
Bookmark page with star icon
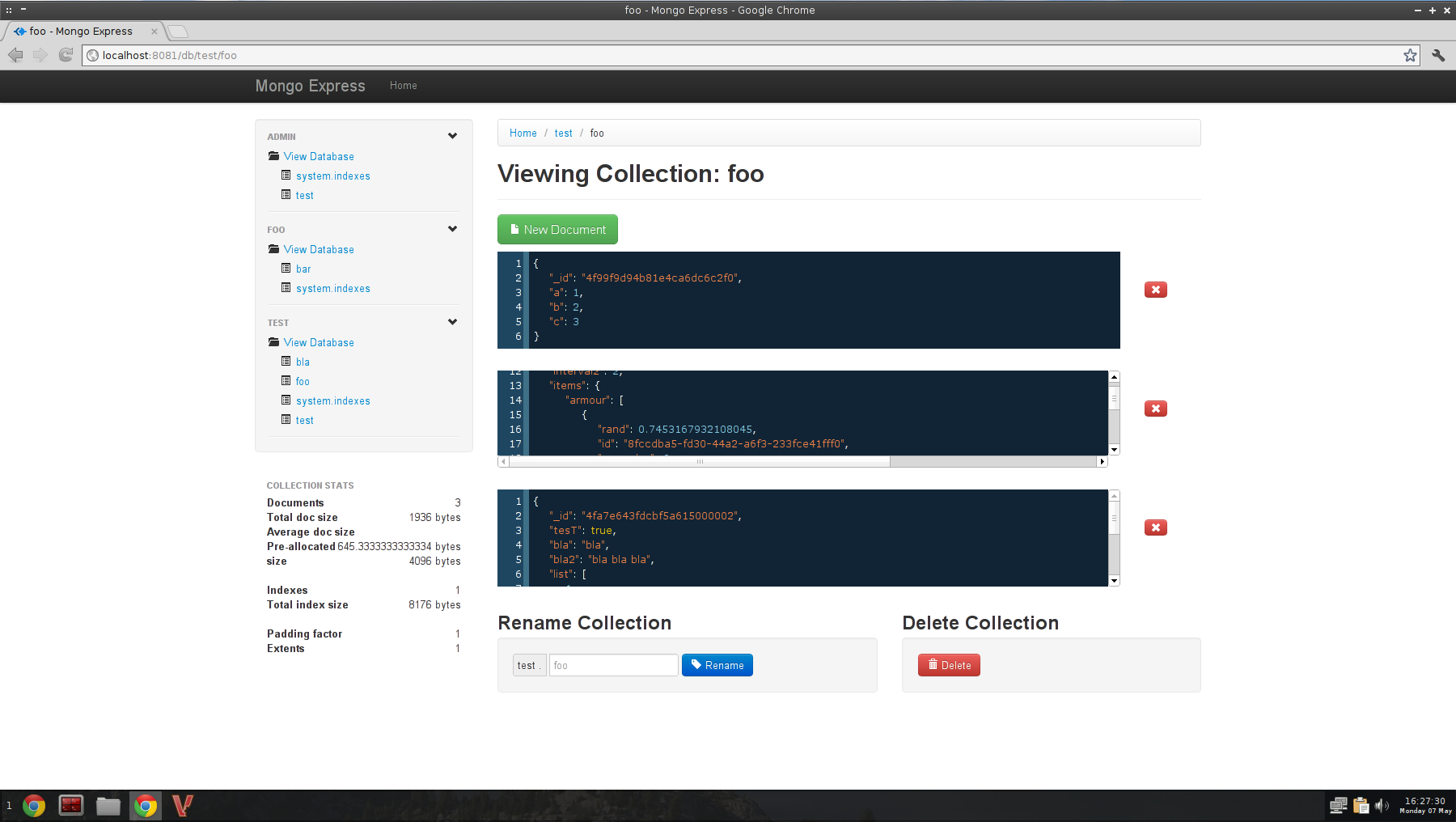tap(1410, 55)
